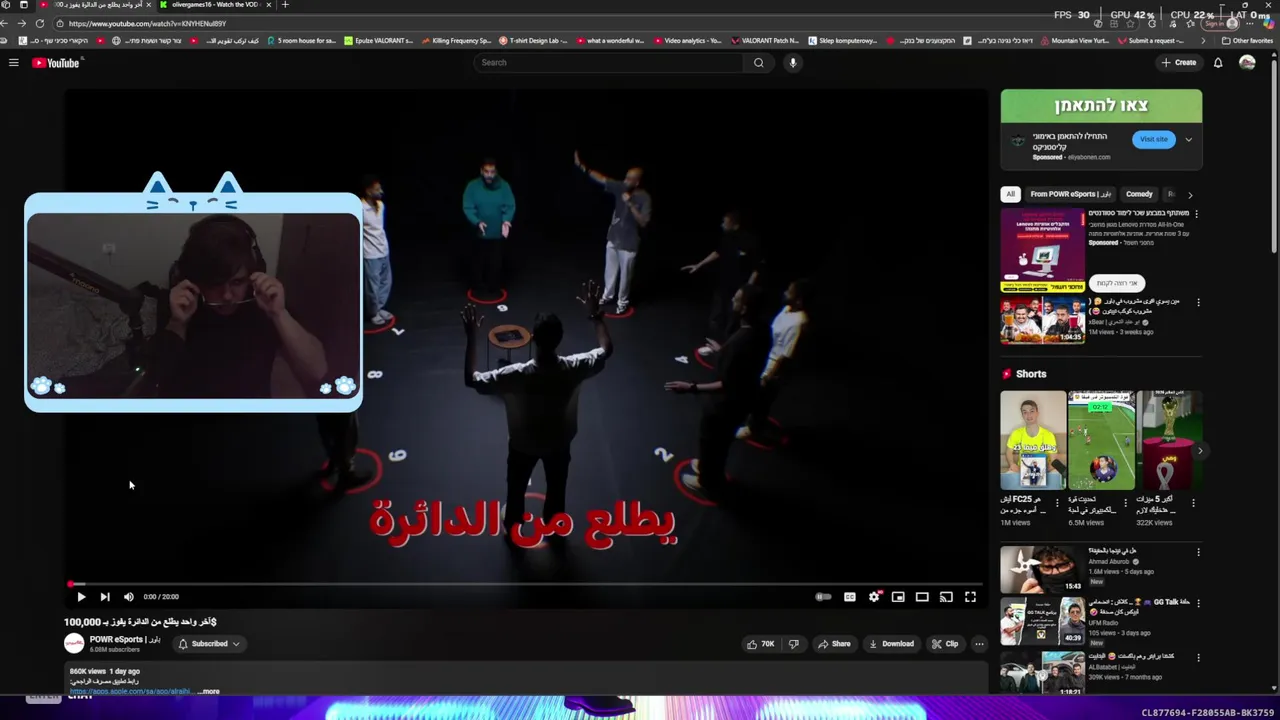Expand the sponsored ad chevron
Screen dimensions: 1280x720
coord(1189,140)
